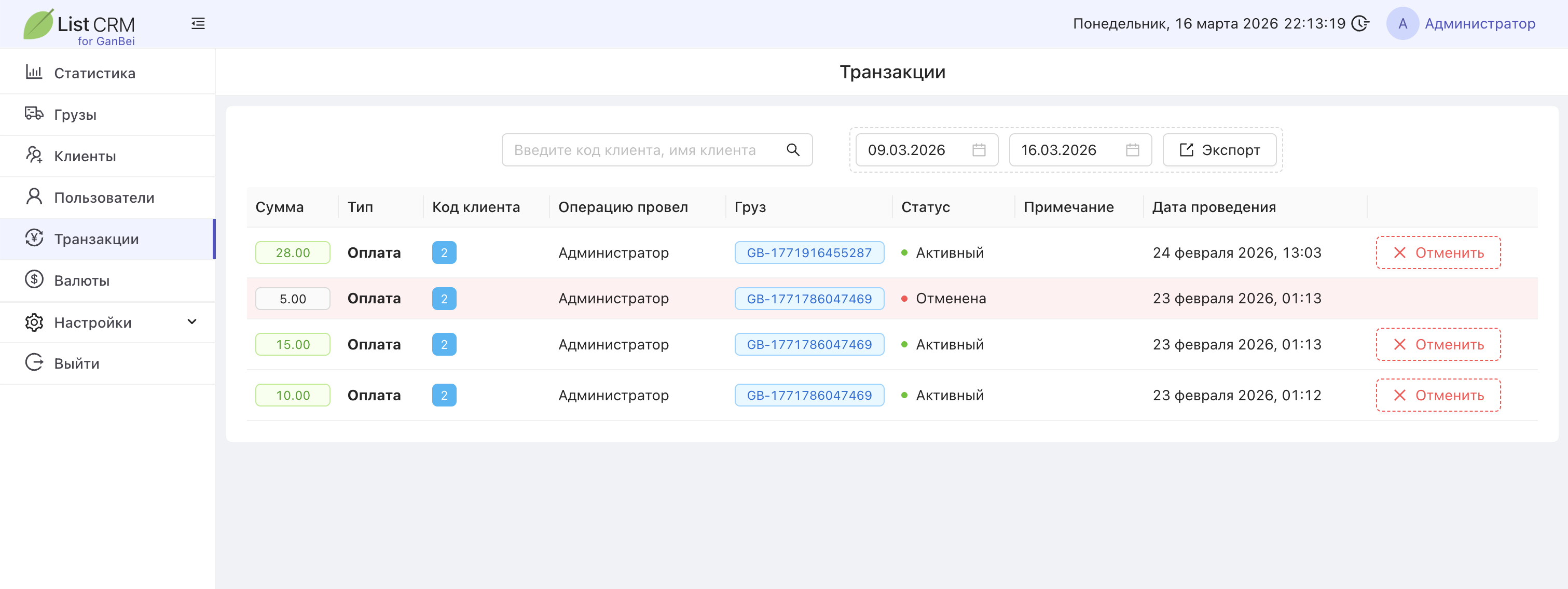
Task: Click the Administrator avatar circle
Action: (x=1402, y=24)
